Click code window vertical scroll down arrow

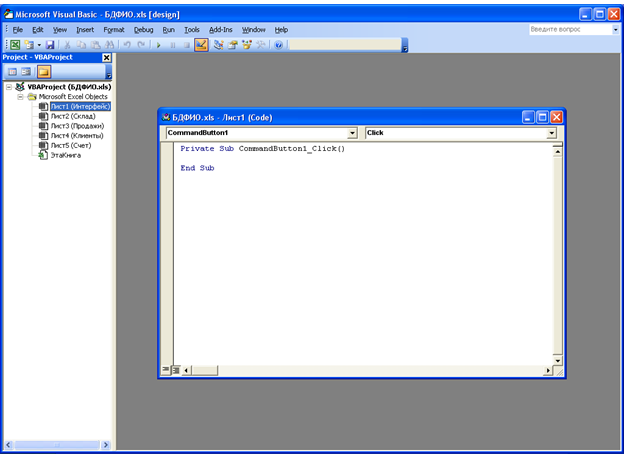coord(558,361)
